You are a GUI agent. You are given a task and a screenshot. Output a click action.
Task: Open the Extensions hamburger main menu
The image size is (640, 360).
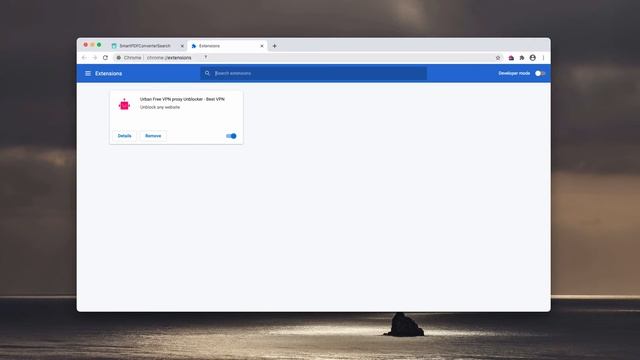coord(88,73)
